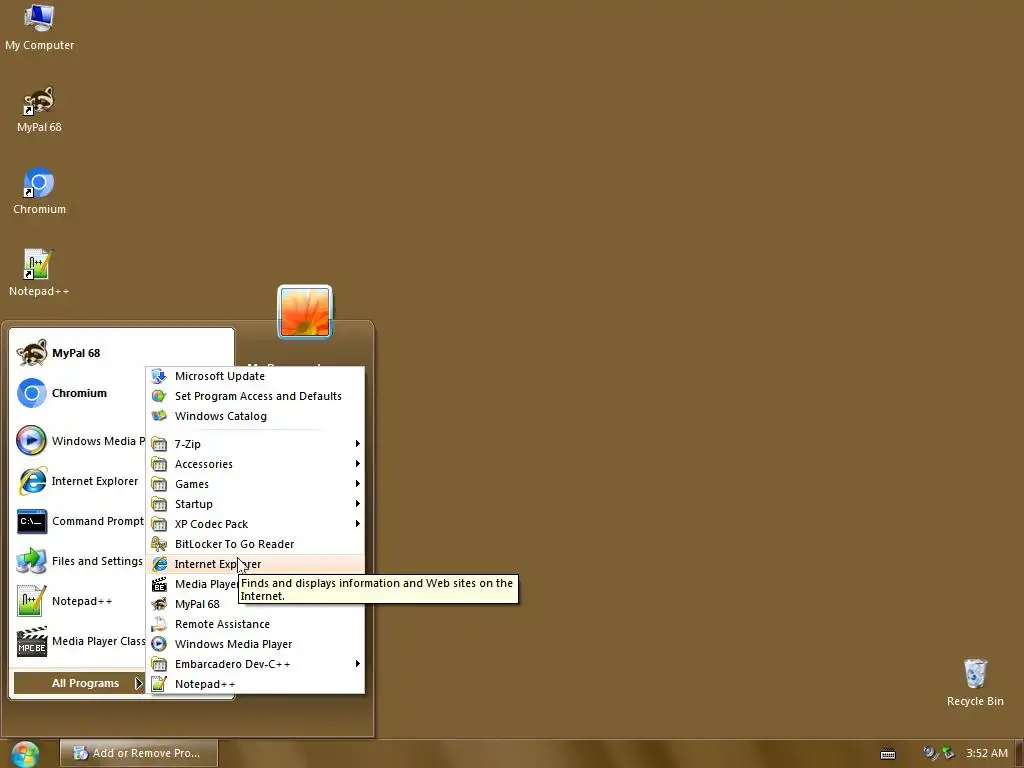Click BitLocker To Go Reader icon
1024x768 pixels.
pyautogui.click(x=159, y=544)
